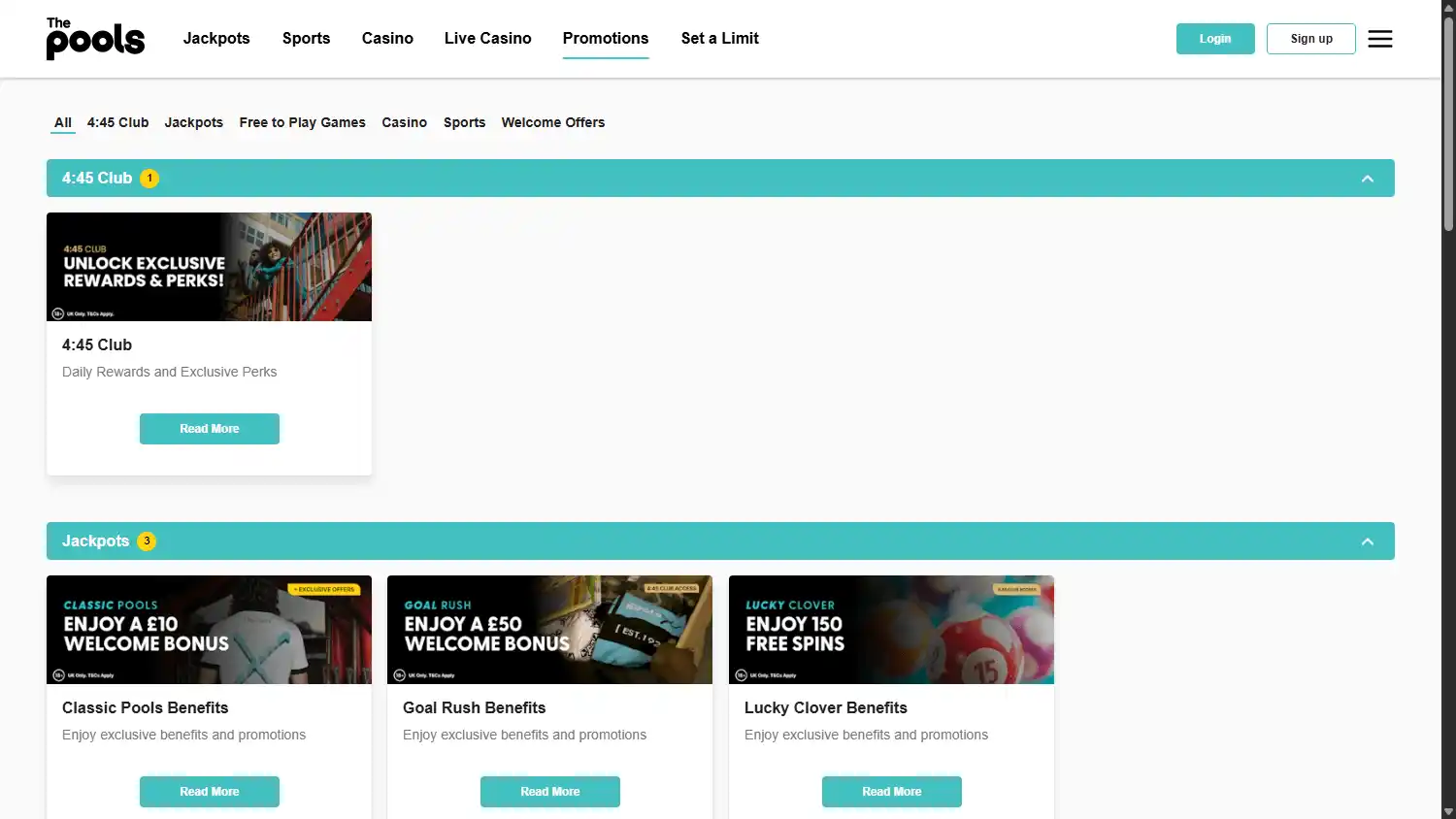Click the Jackpots count badge

tap(147, 541)
